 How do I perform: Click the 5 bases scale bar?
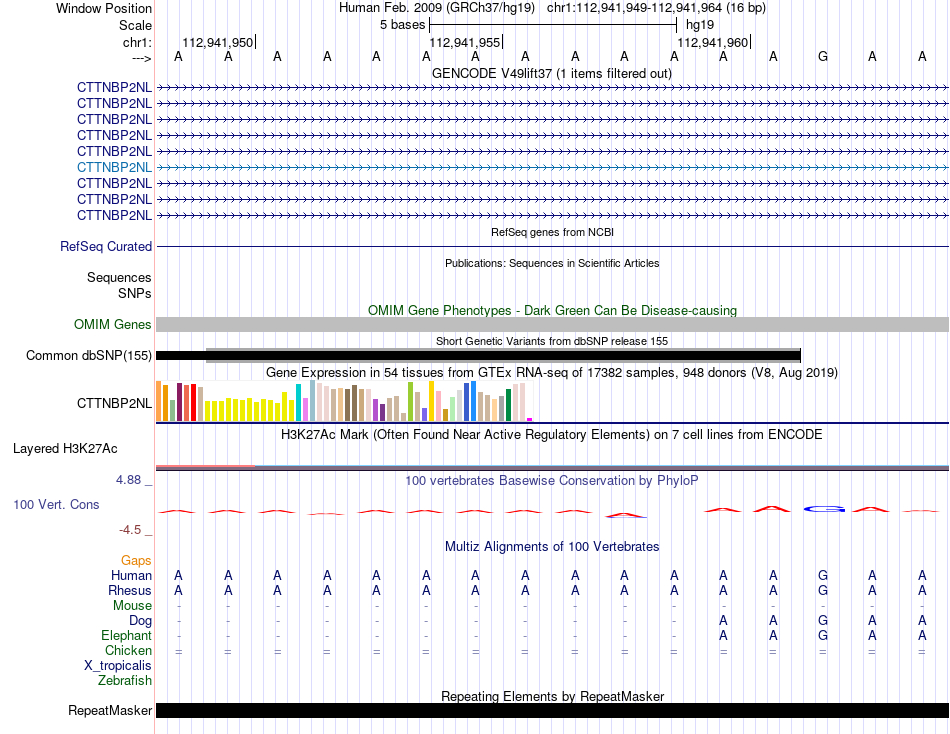tap(553, 25)
